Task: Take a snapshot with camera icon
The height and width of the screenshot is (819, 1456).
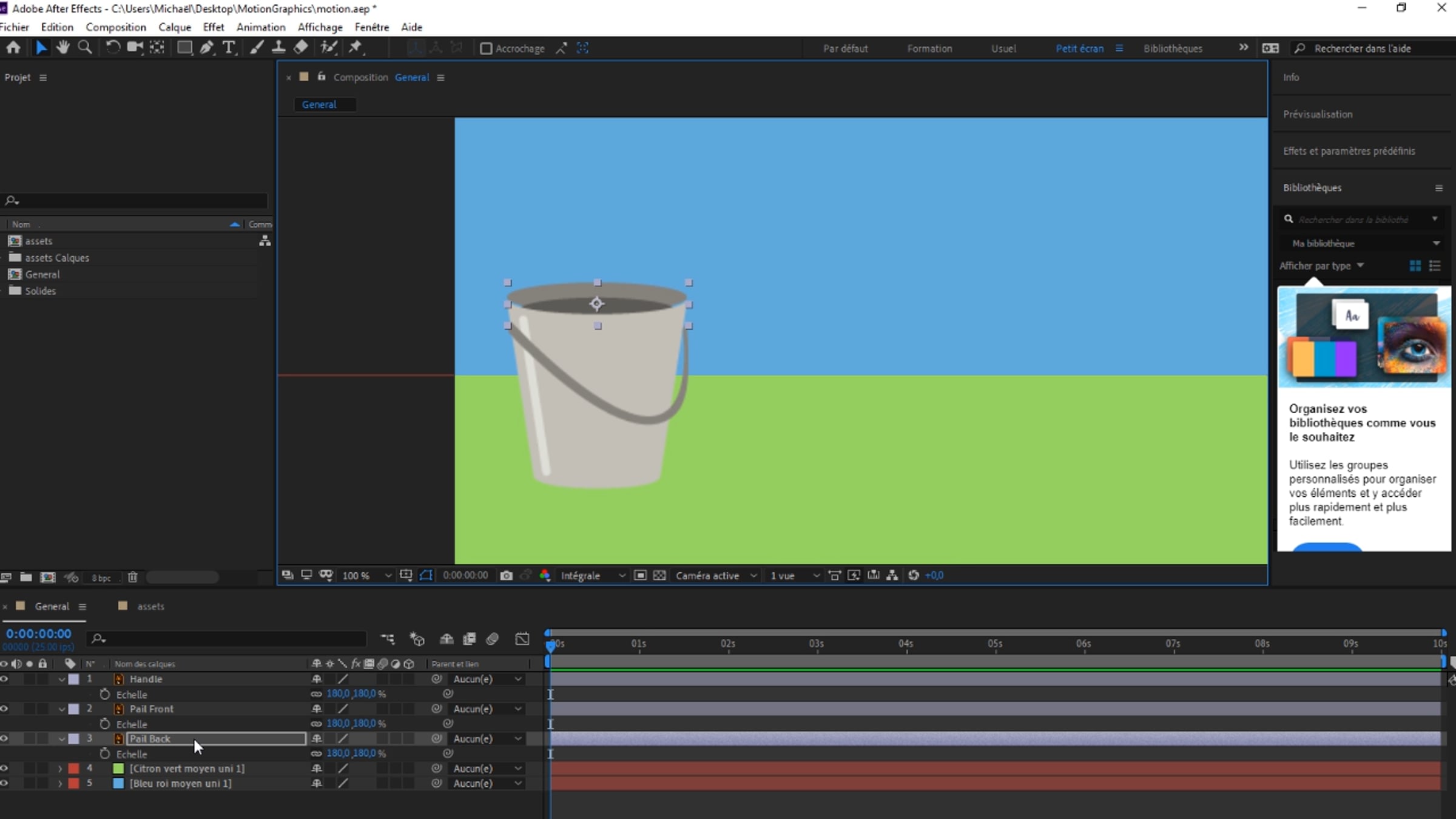Action: 506,575
